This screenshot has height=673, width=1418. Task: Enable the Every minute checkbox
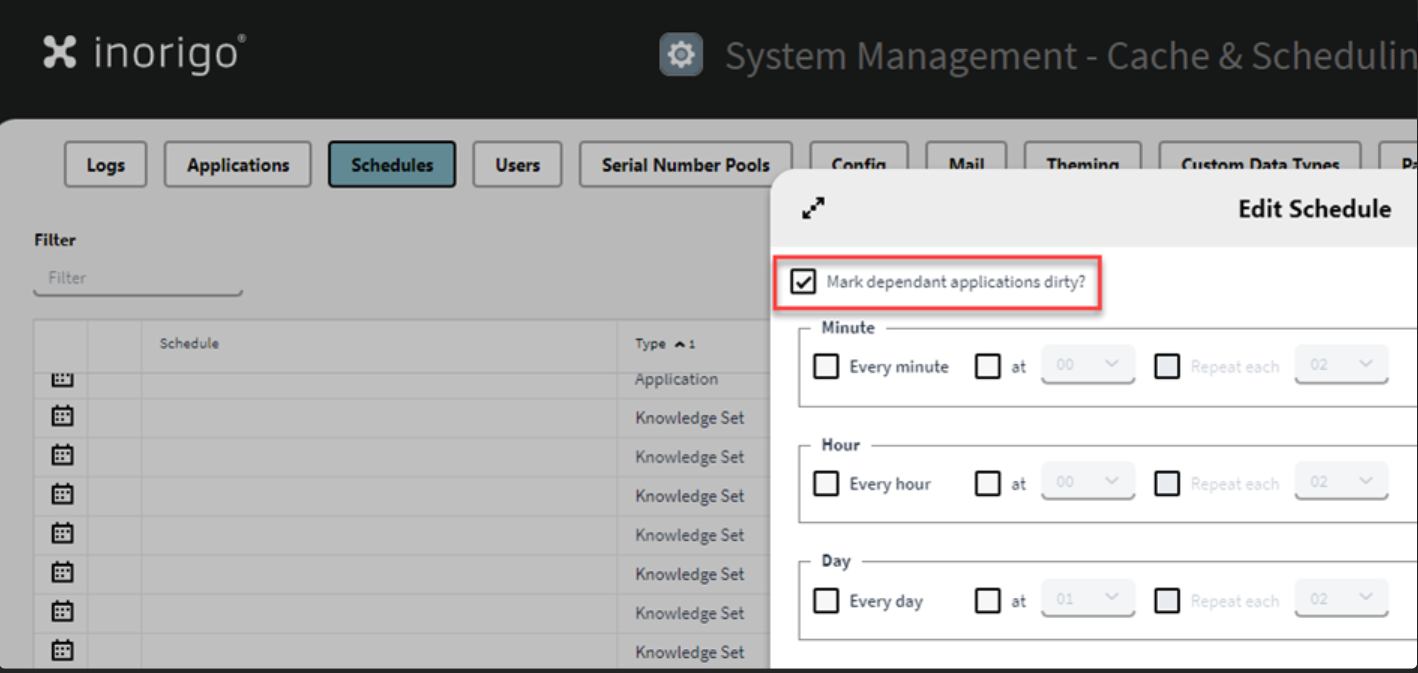[826, 367]
